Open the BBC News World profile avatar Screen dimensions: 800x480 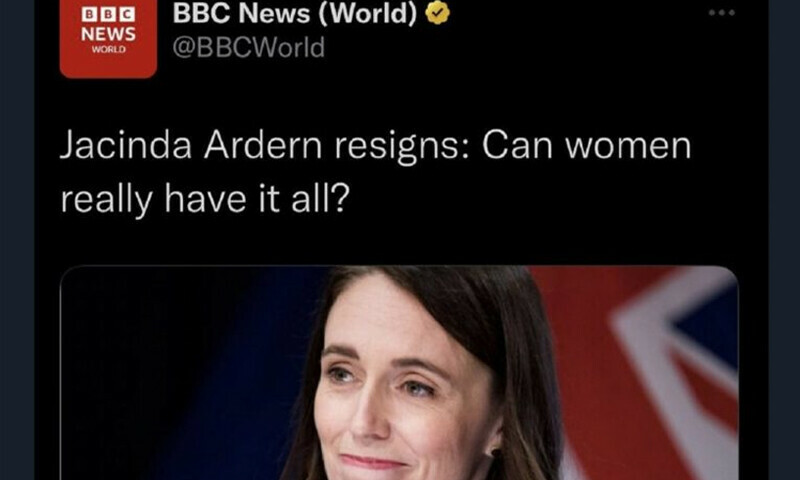pos(108,39)
